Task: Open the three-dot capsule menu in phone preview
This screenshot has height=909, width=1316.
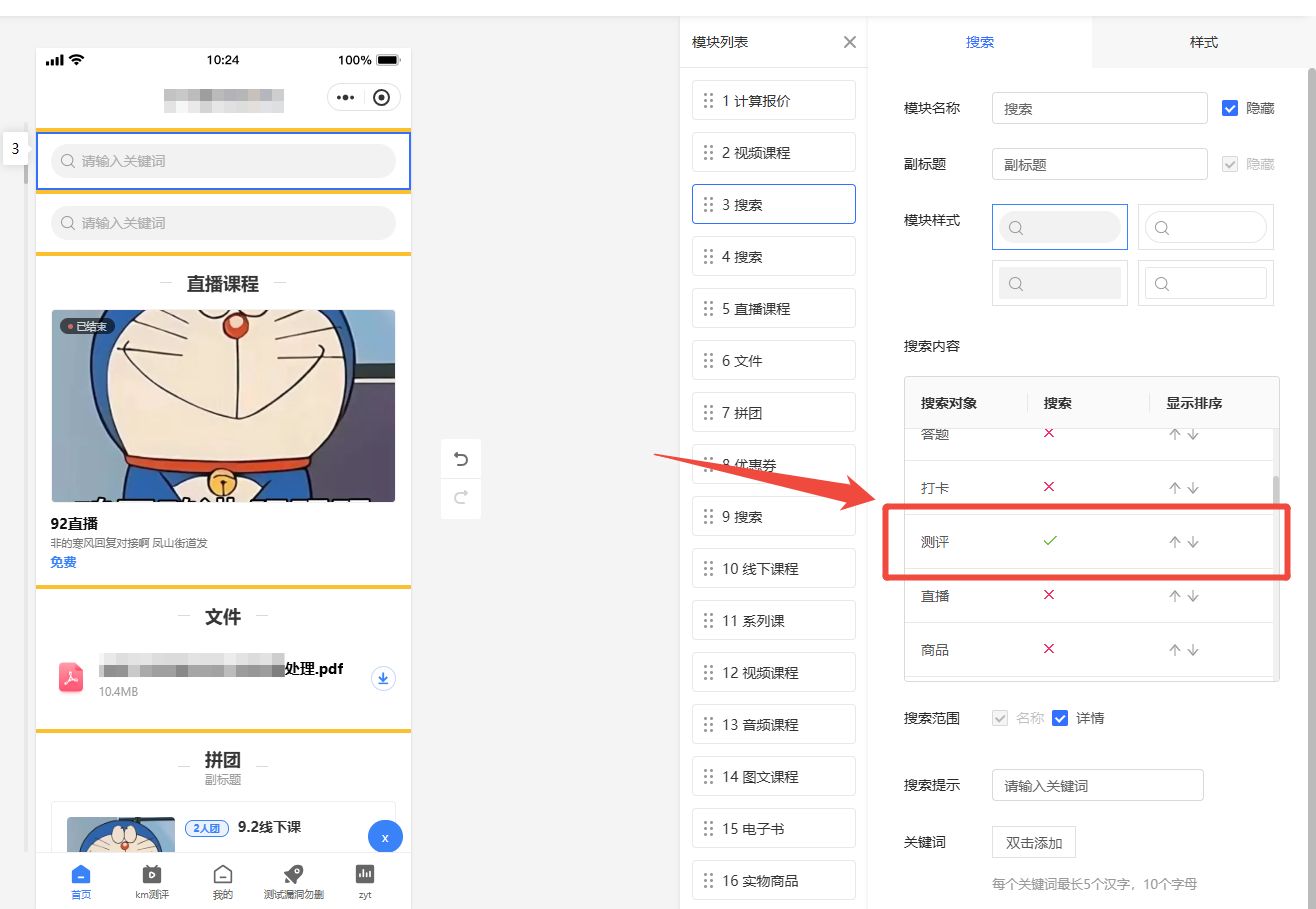Action: pyautogui.click(x=345, y=97)
